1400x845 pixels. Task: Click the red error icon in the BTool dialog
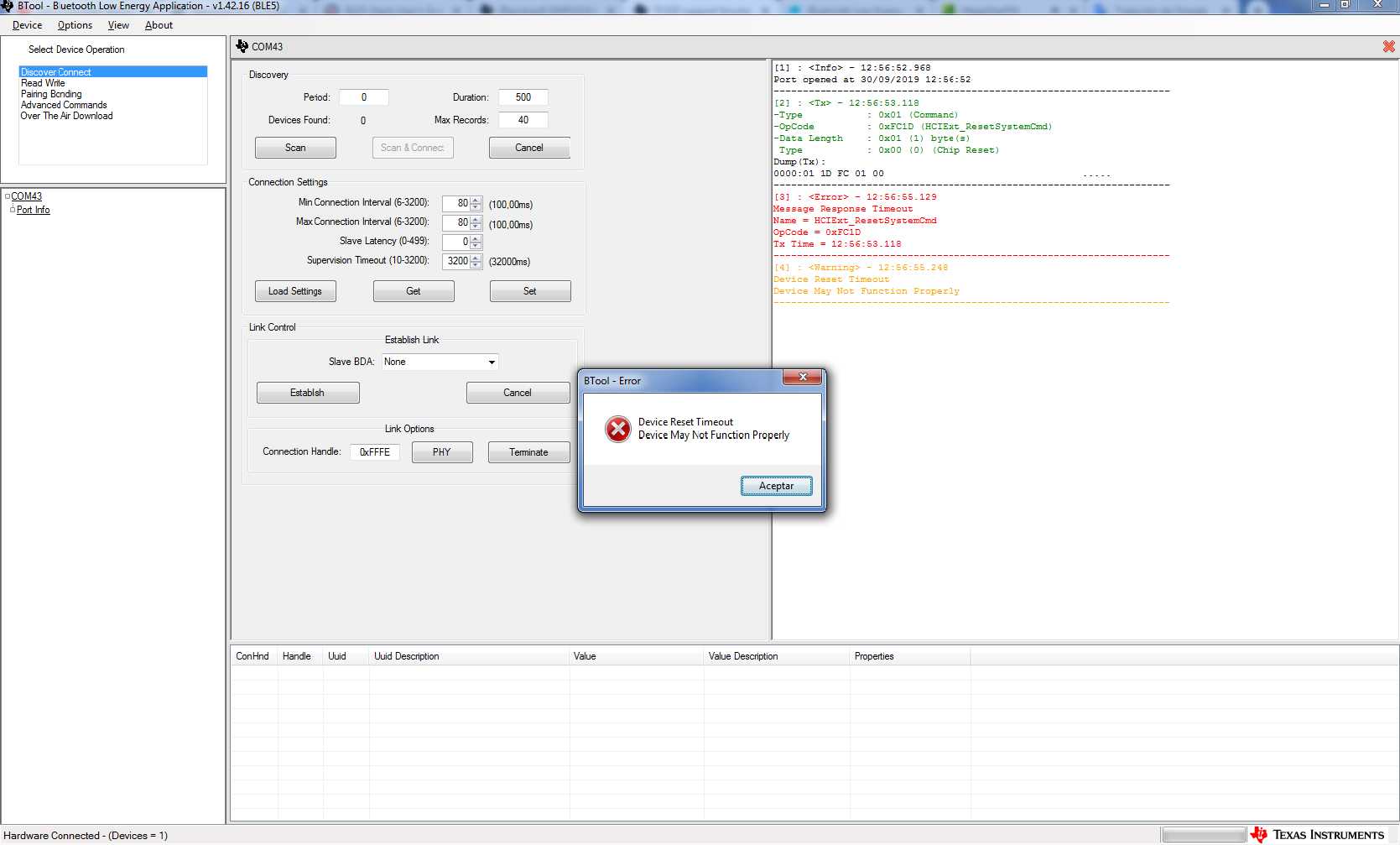click(618, 429)
